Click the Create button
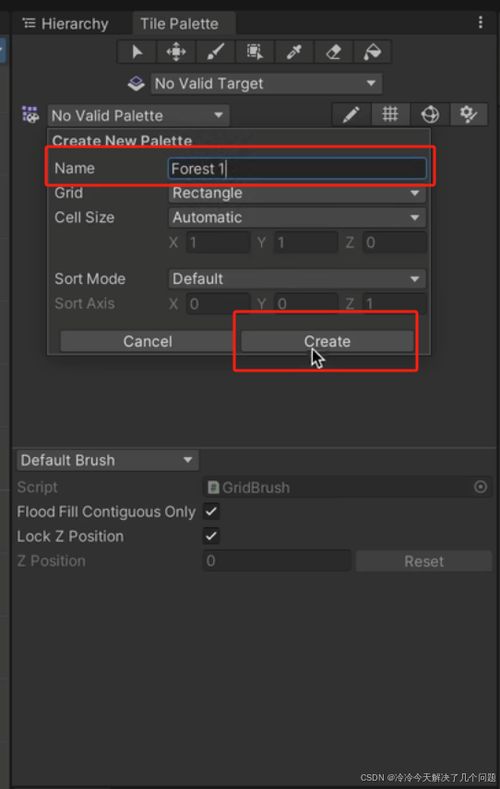 click(327, 342)
